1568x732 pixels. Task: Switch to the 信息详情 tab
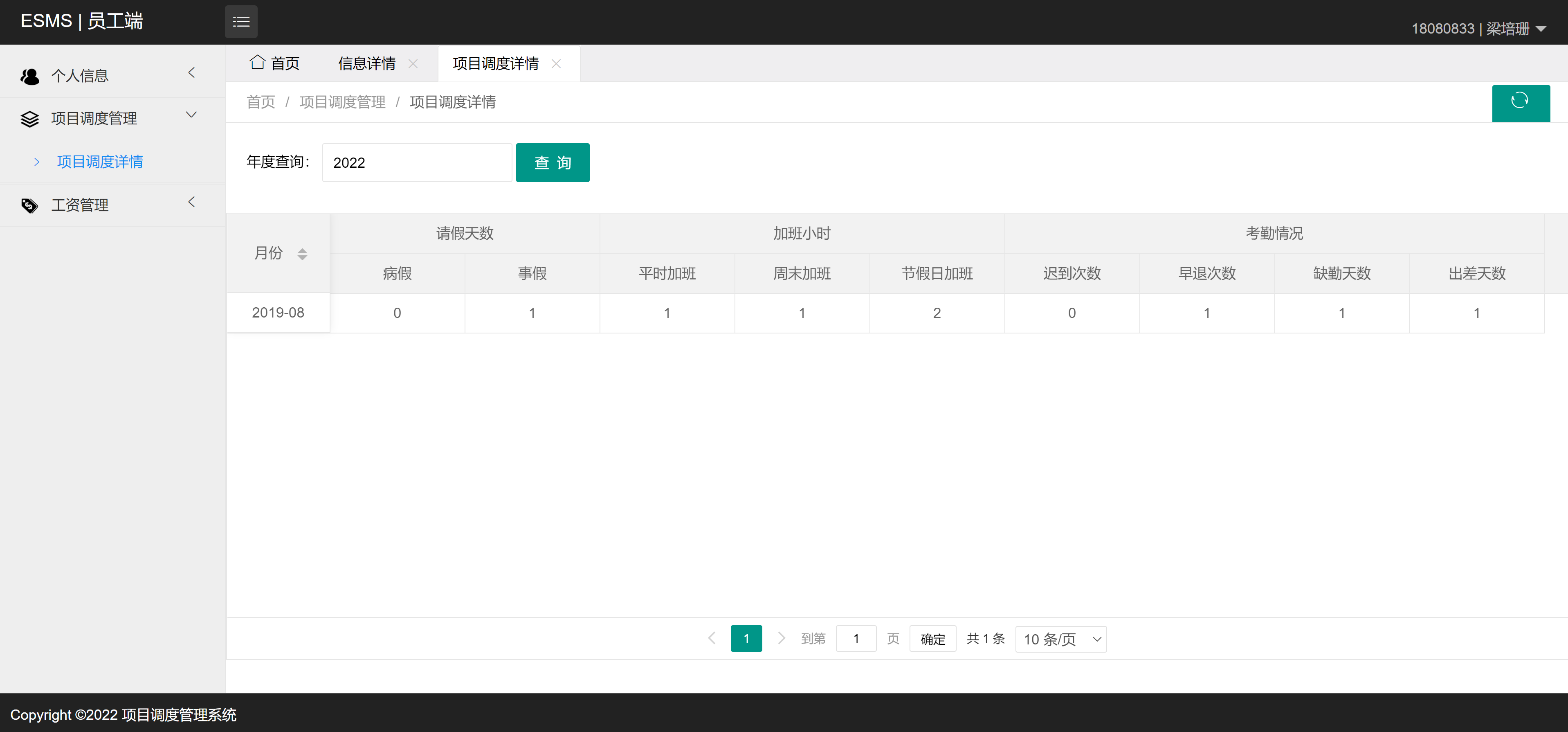[367, 63]
